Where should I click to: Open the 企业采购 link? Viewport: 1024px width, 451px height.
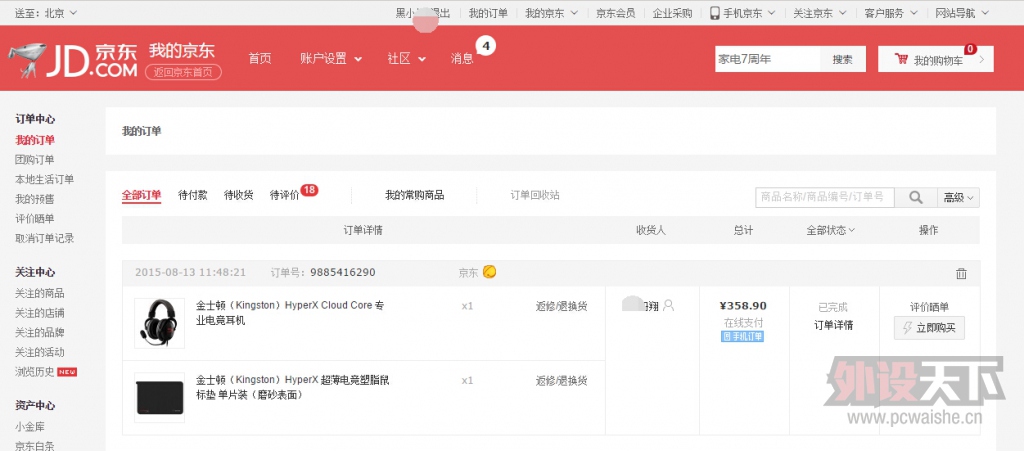(672, 12)
